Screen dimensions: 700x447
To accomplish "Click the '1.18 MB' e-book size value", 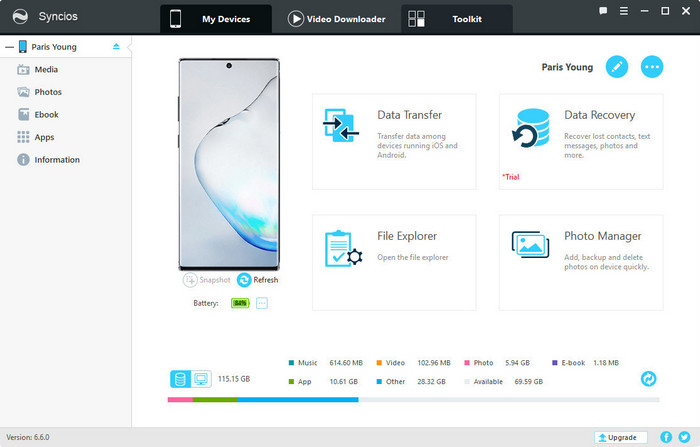I will click(606, 363).
